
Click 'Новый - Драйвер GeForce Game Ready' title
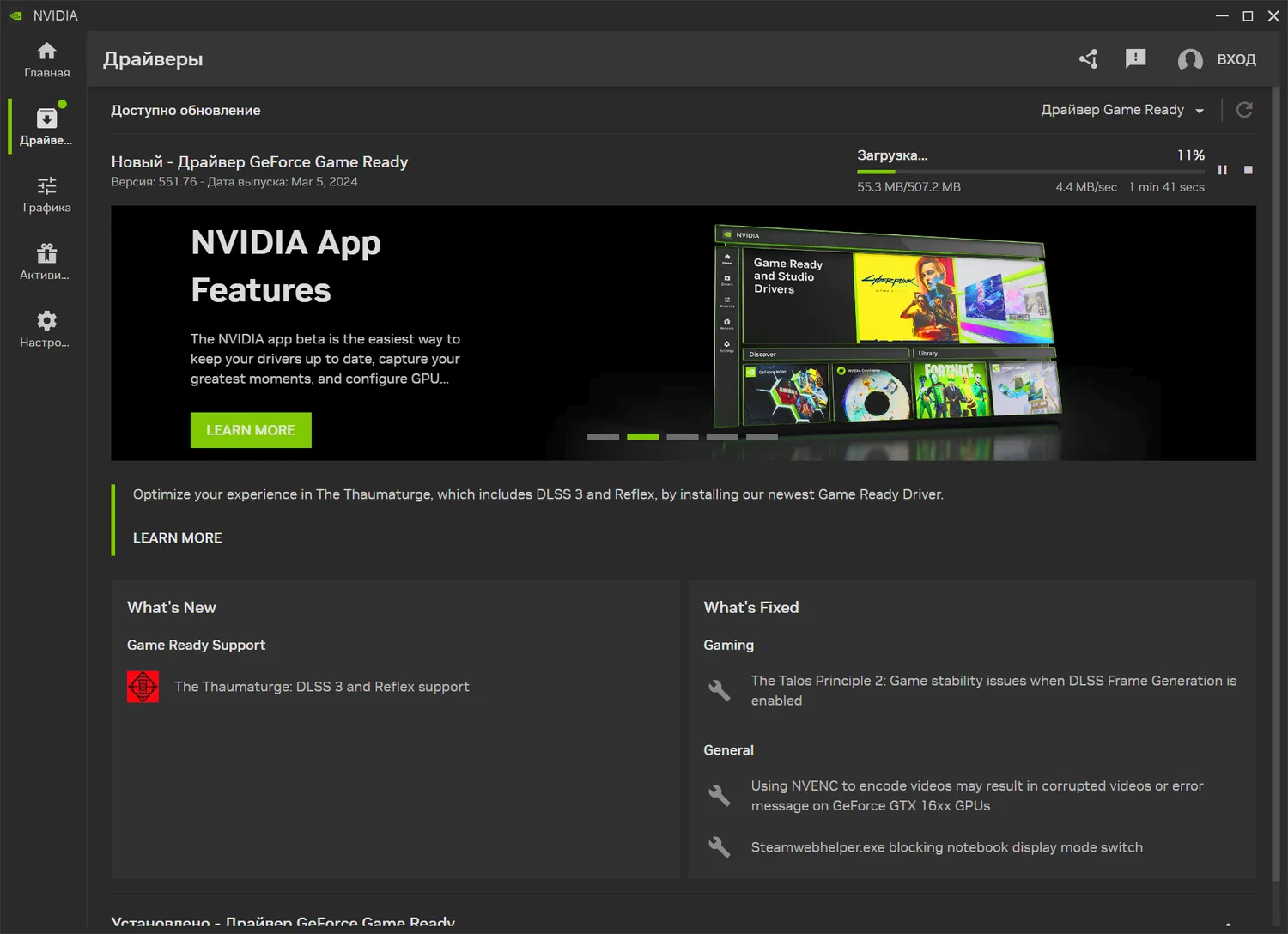point(259,161)
